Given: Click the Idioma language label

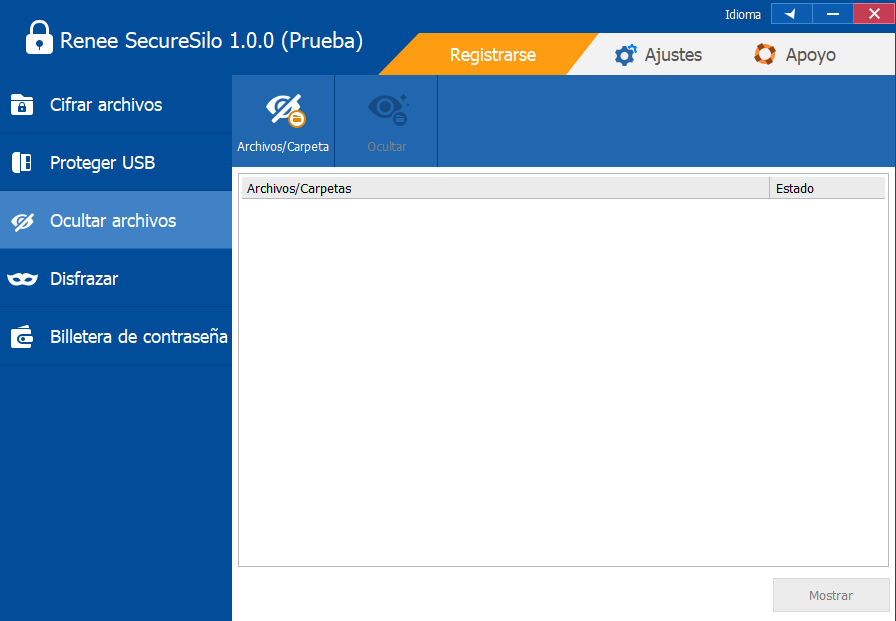Looking at the screenshot, I should 742,15.
